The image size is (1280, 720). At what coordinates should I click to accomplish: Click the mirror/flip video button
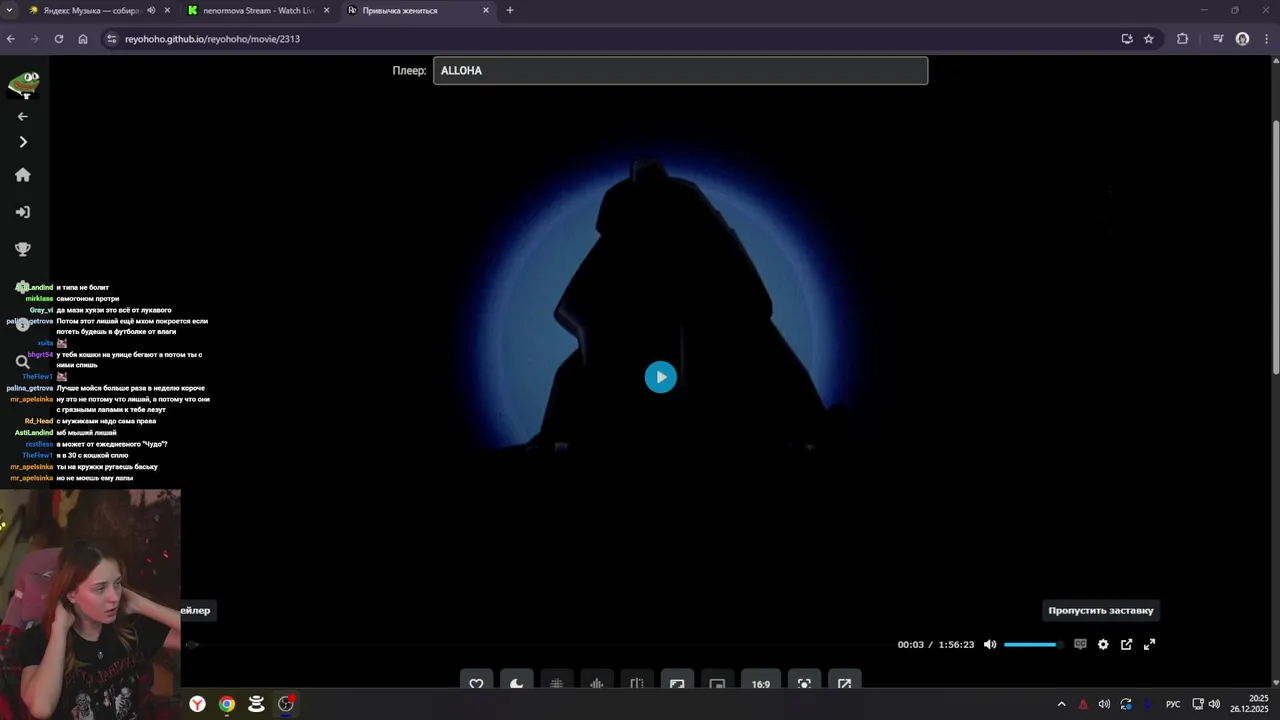click(636, 682)
